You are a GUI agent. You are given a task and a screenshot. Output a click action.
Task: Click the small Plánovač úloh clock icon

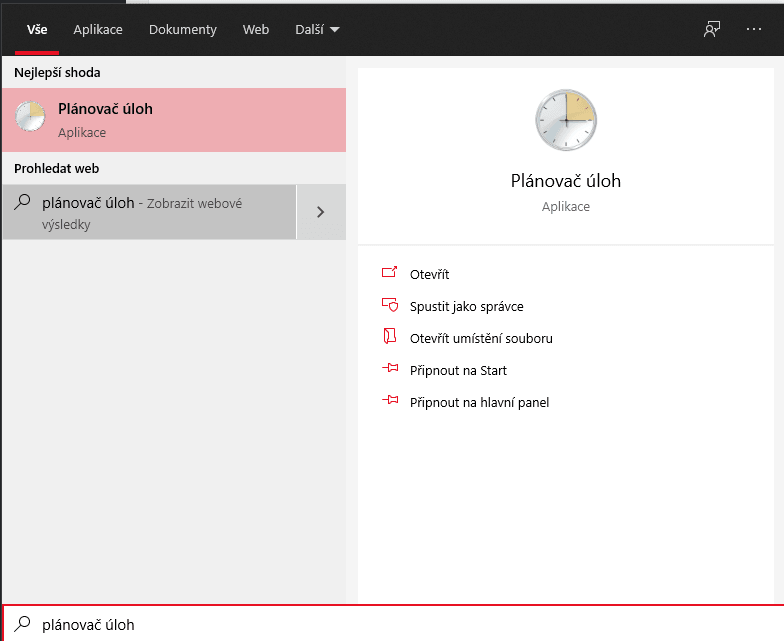point(30,116)
